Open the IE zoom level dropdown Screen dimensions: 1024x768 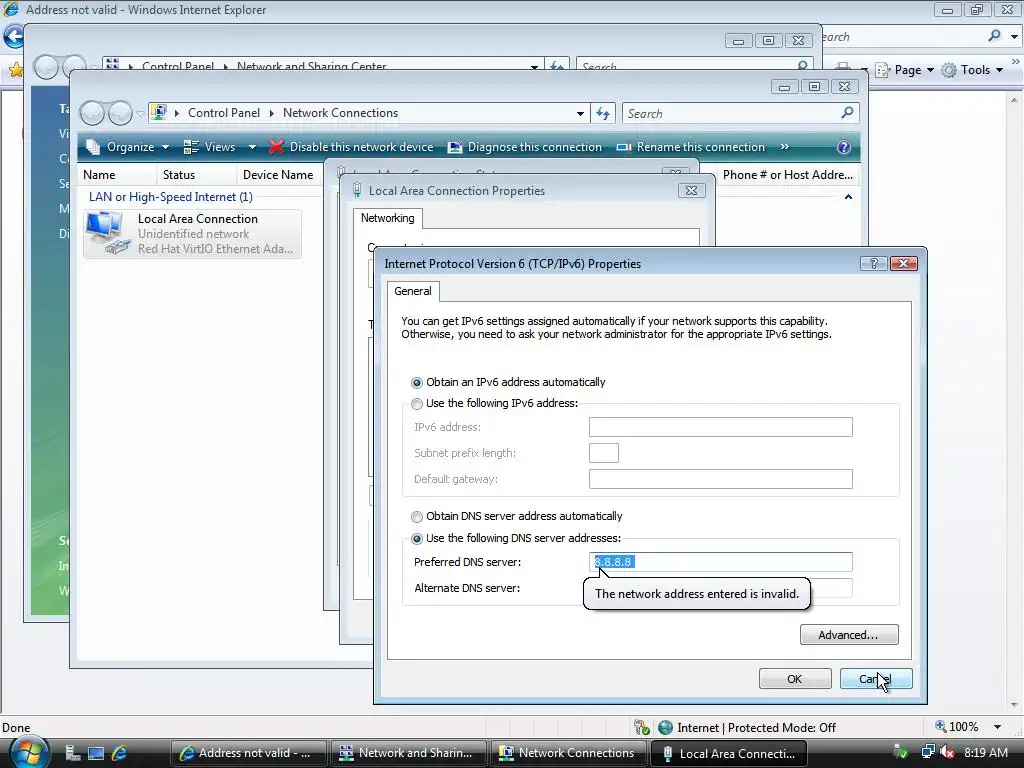point(997,727)
